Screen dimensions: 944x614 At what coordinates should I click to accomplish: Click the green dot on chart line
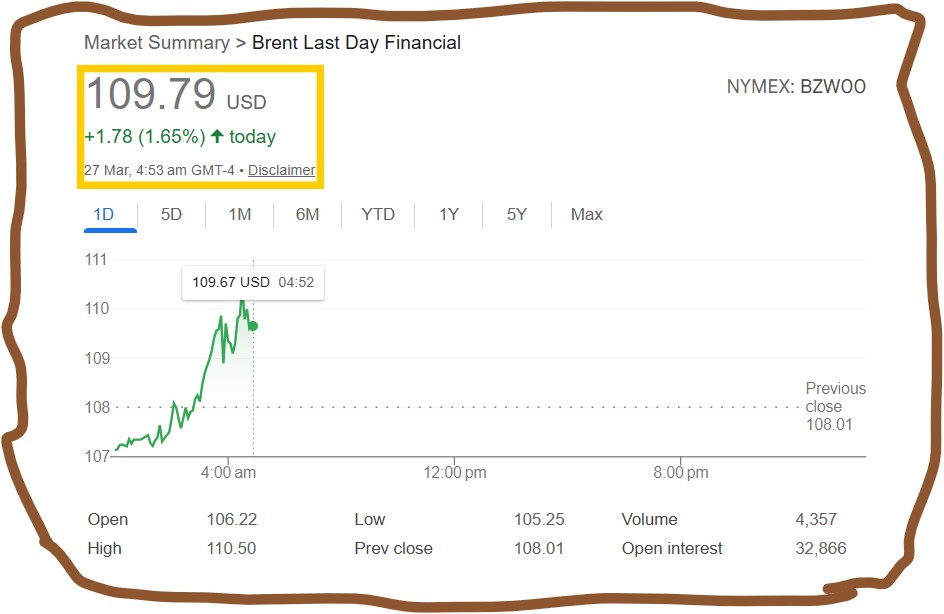coord(253,326)
